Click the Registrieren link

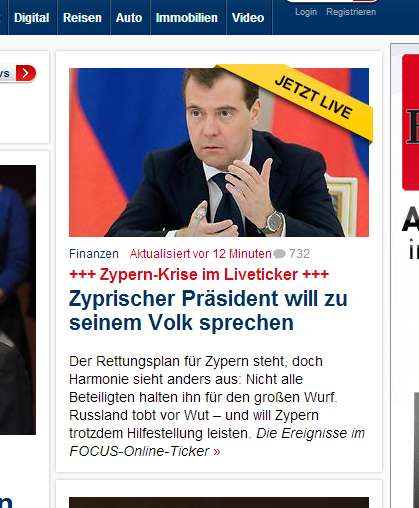click(x=351, y=12)
